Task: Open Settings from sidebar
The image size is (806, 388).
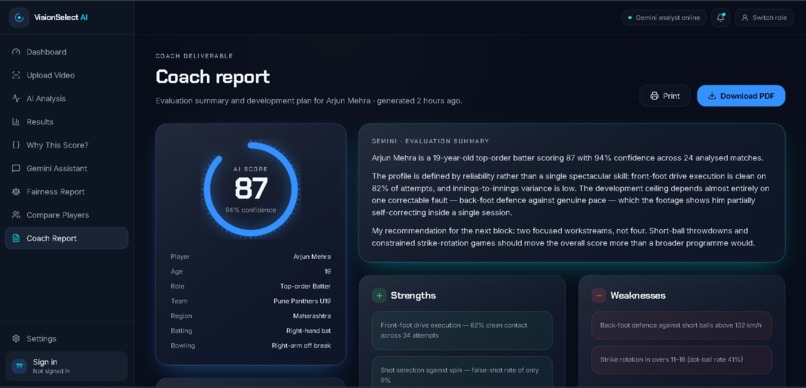Action: point(66,339)
